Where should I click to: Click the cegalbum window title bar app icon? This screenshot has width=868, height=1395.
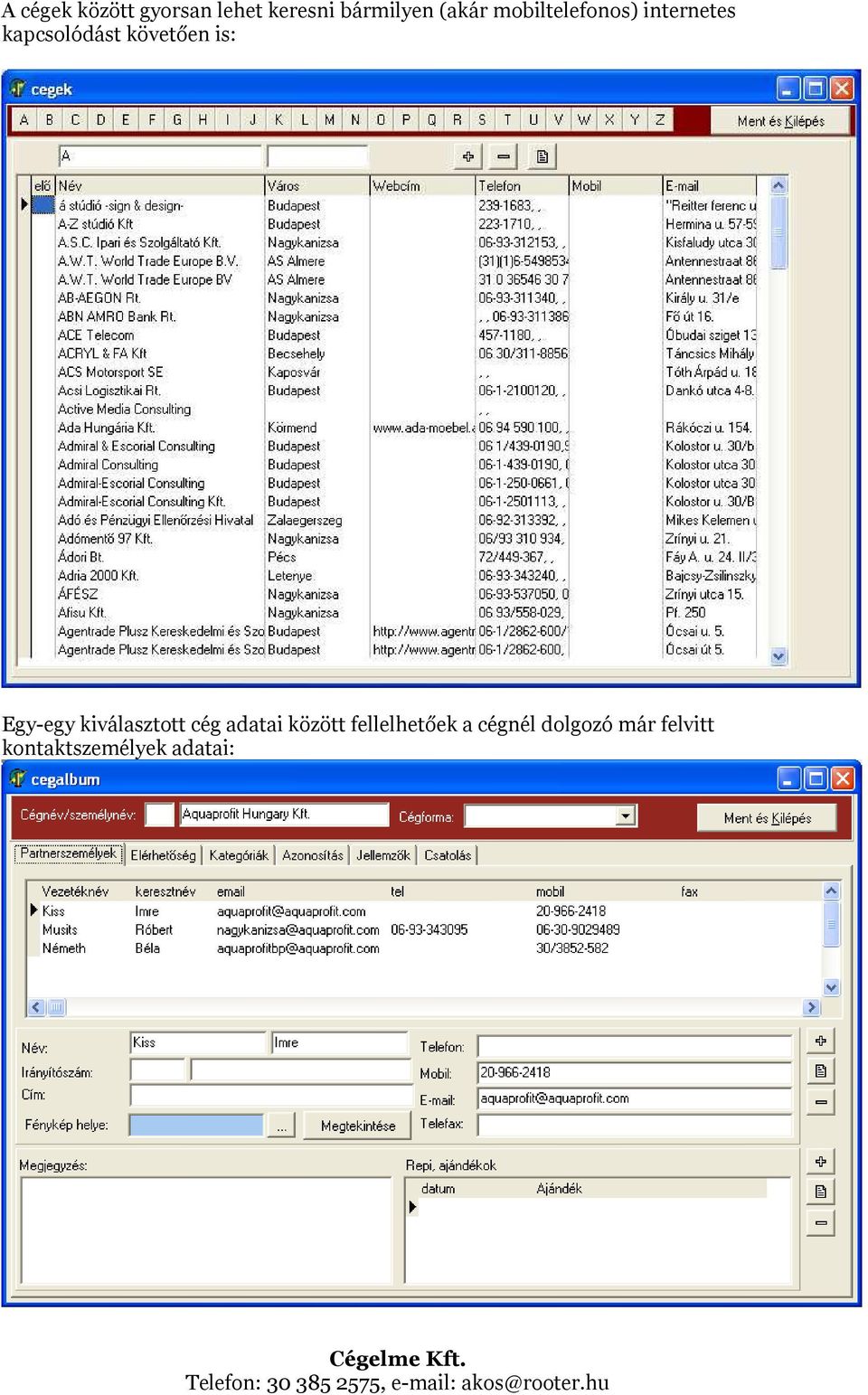[17, 778]
